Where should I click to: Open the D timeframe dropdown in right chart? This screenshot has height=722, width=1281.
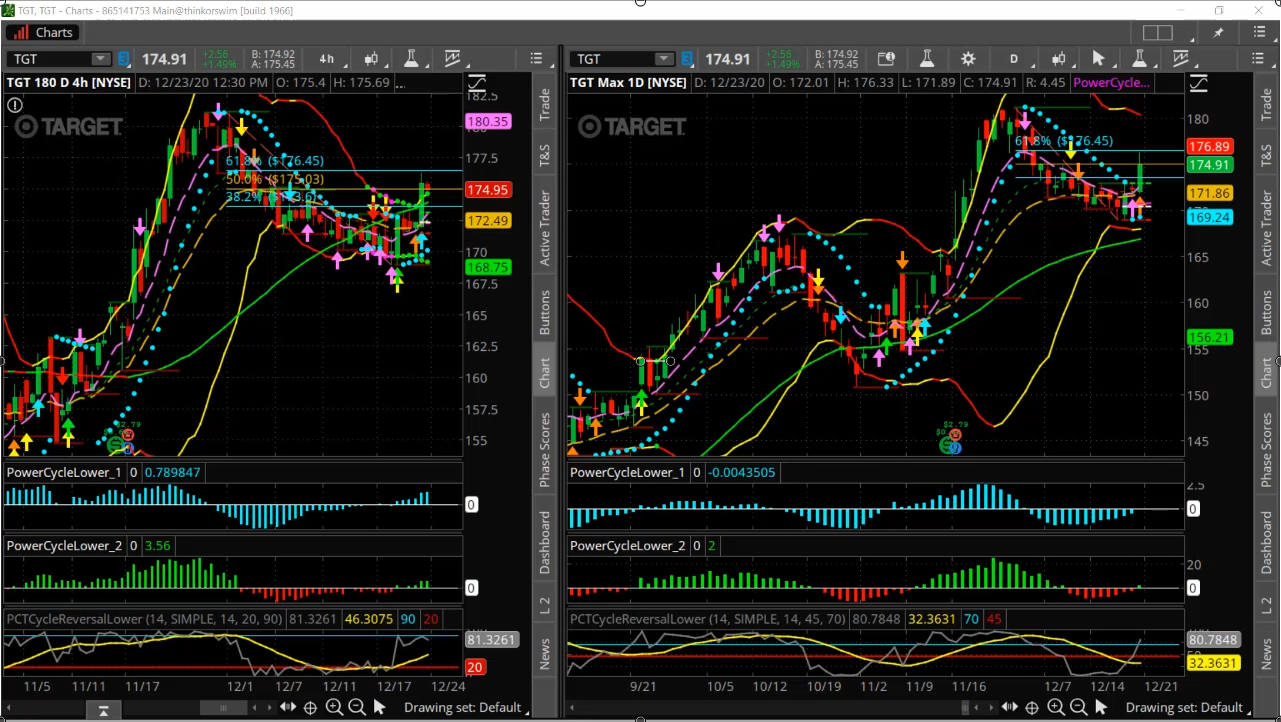1013,59
